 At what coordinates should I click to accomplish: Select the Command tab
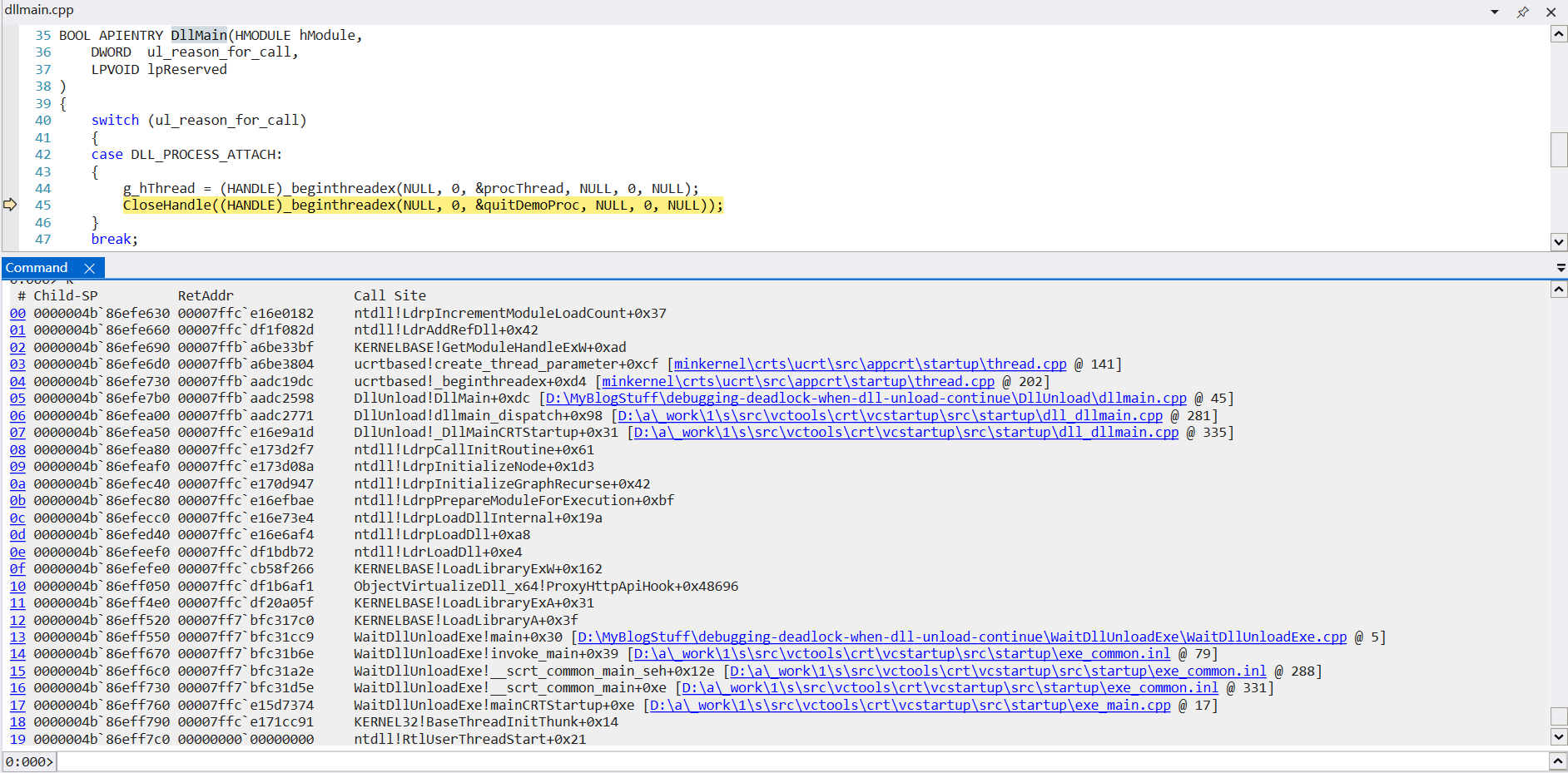click(x=37, y=268)
